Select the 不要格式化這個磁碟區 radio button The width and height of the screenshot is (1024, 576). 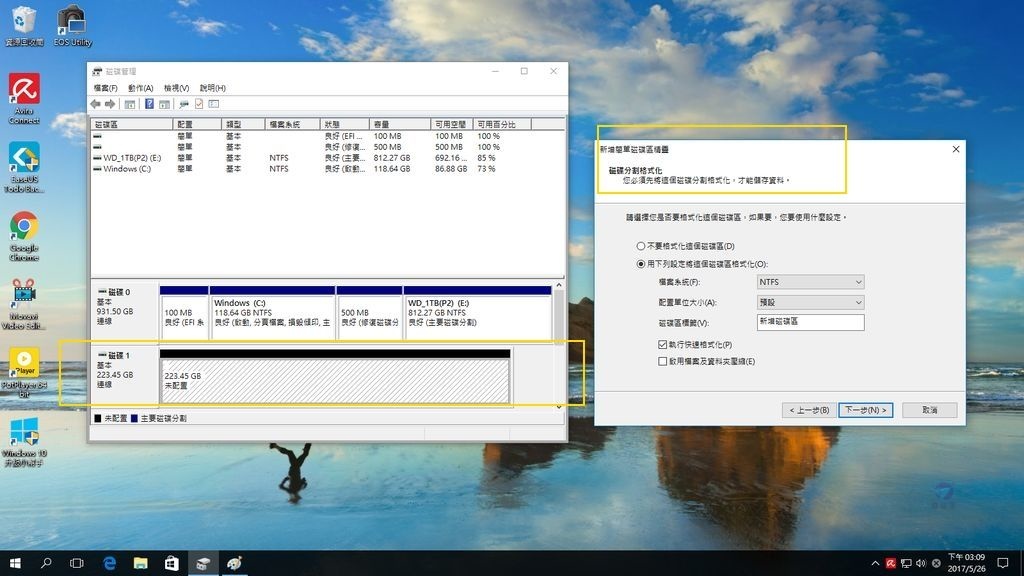pos(641,246)
